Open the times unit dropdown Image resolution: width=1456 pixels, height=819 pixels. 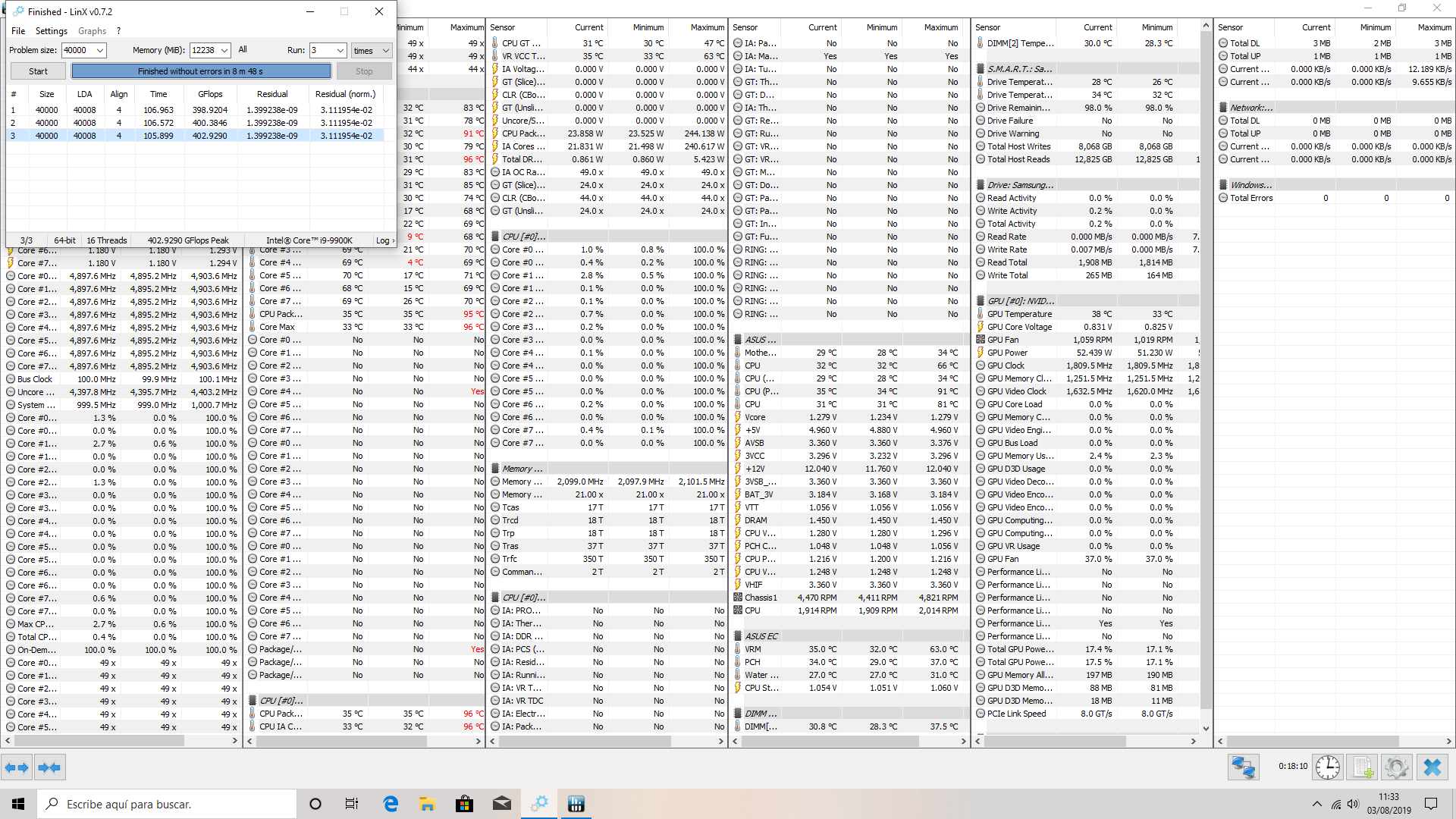click(385, 50)
